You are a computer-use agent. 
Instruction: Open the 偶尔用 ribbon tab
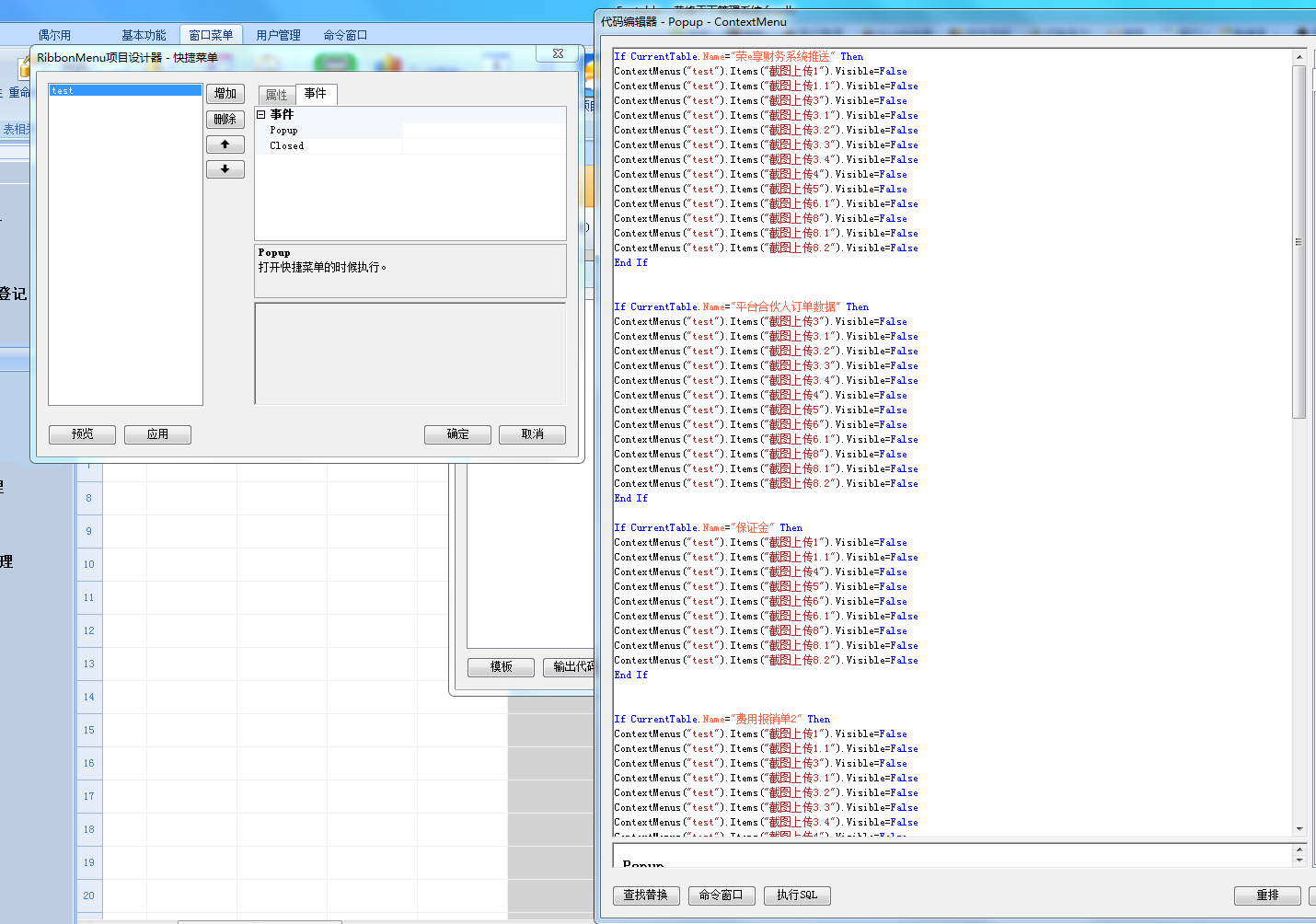click(54, 35)
